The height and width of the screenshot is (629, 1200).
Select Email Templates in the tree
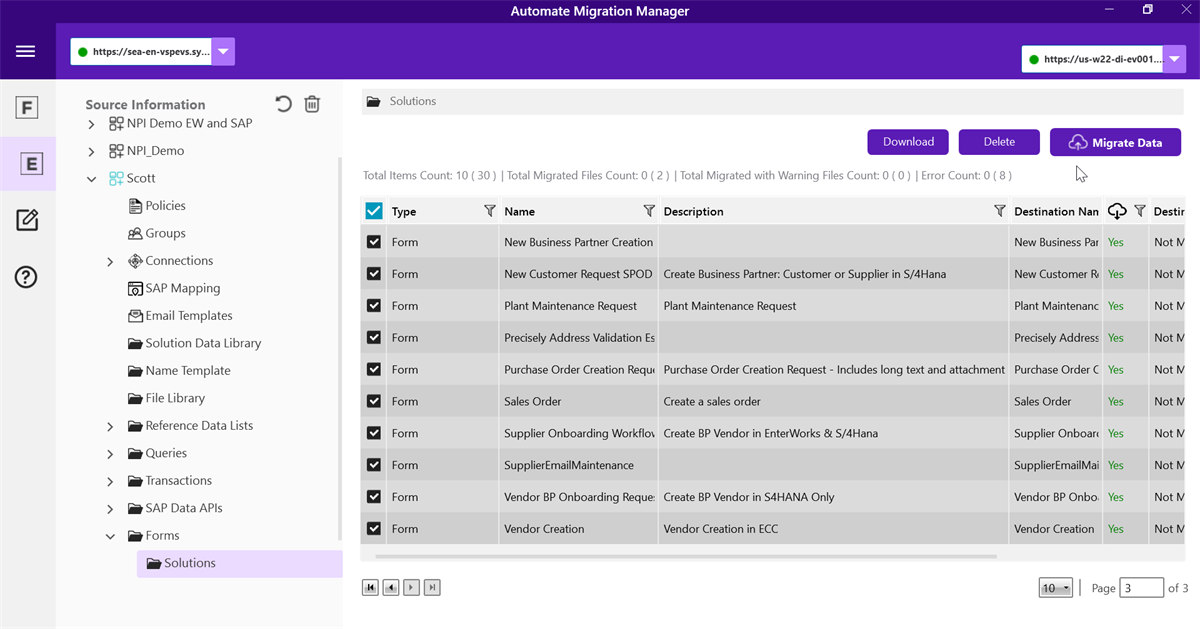pos(188,315)
